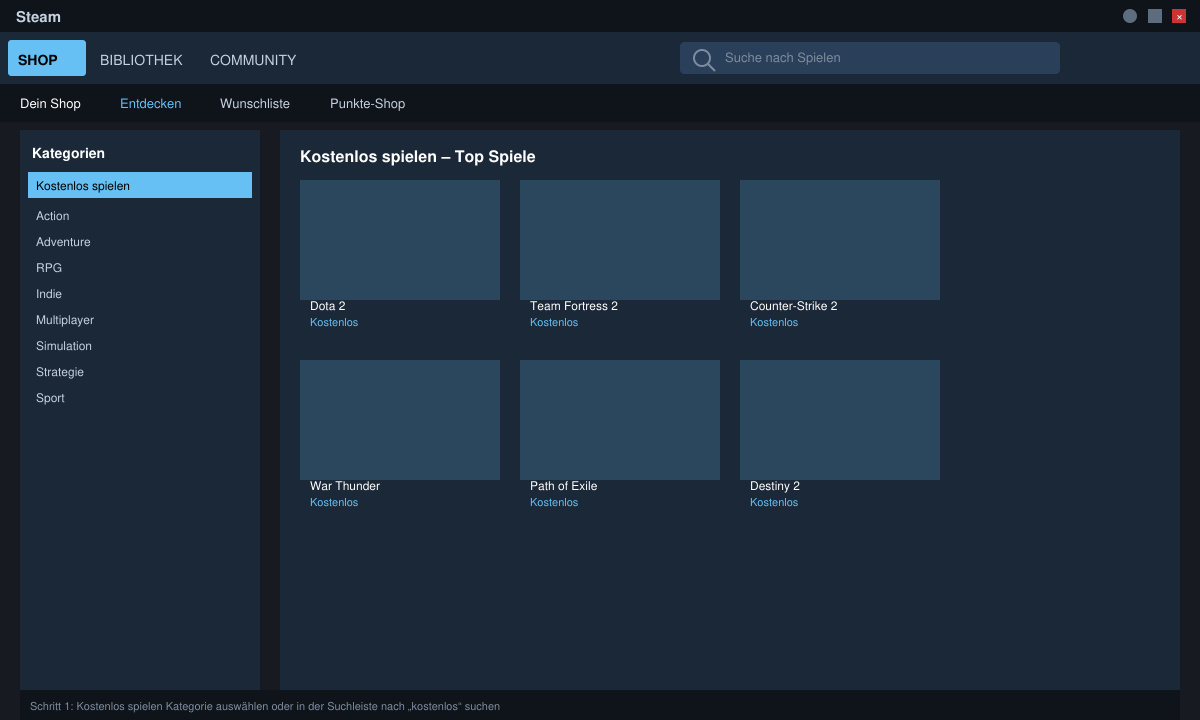This screenshot has width=1200, height=720.
Task: Open the Team Fortress 2 thumbnail
Action: [x=620, y=240]
